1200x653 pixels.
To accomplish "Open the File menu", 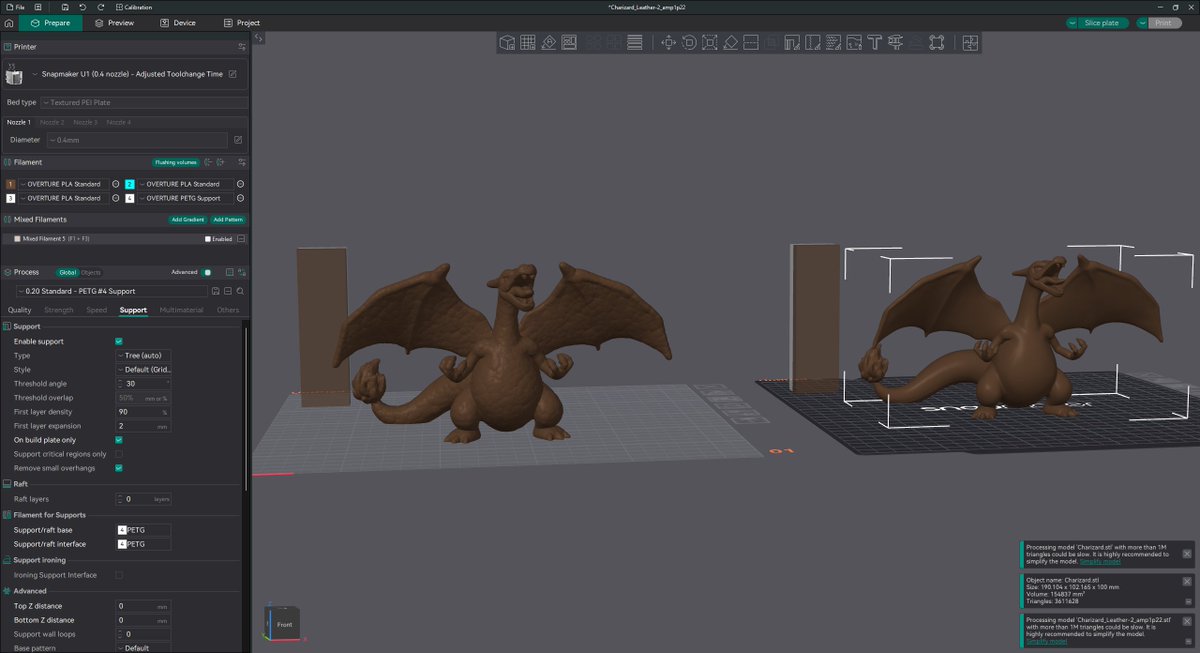I will pyautogui.click(x=16, y=7).
